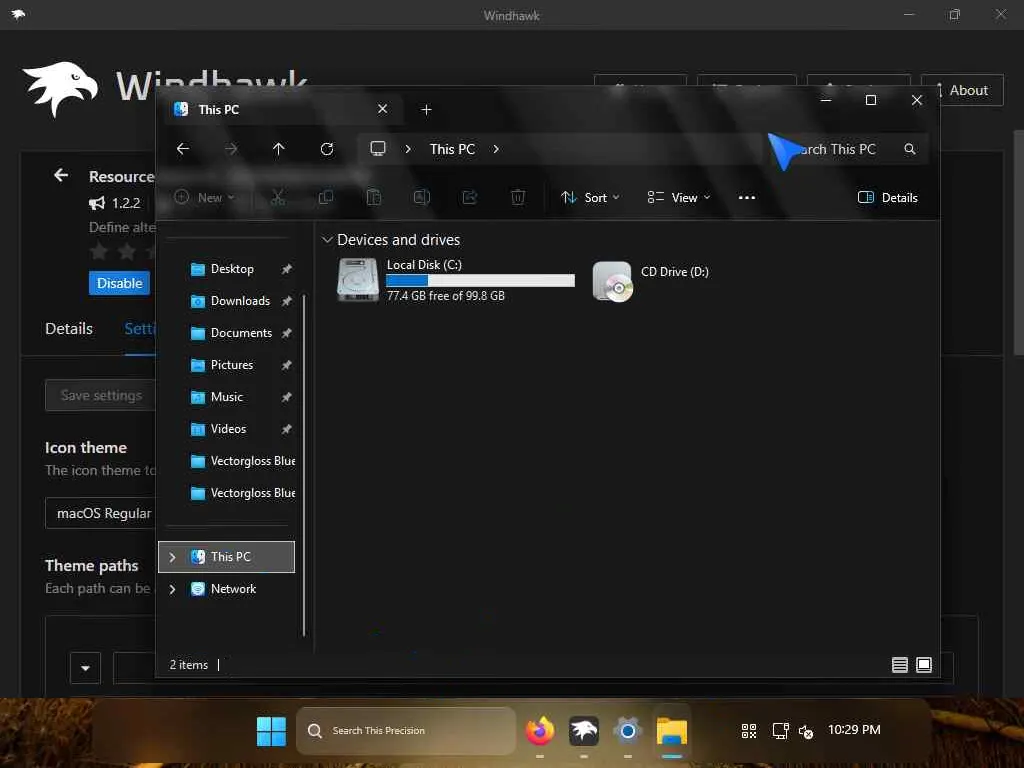Screen dimensions: 1024x768
Task: Disable the mod in Windhawk
Action: click(120, 283)
